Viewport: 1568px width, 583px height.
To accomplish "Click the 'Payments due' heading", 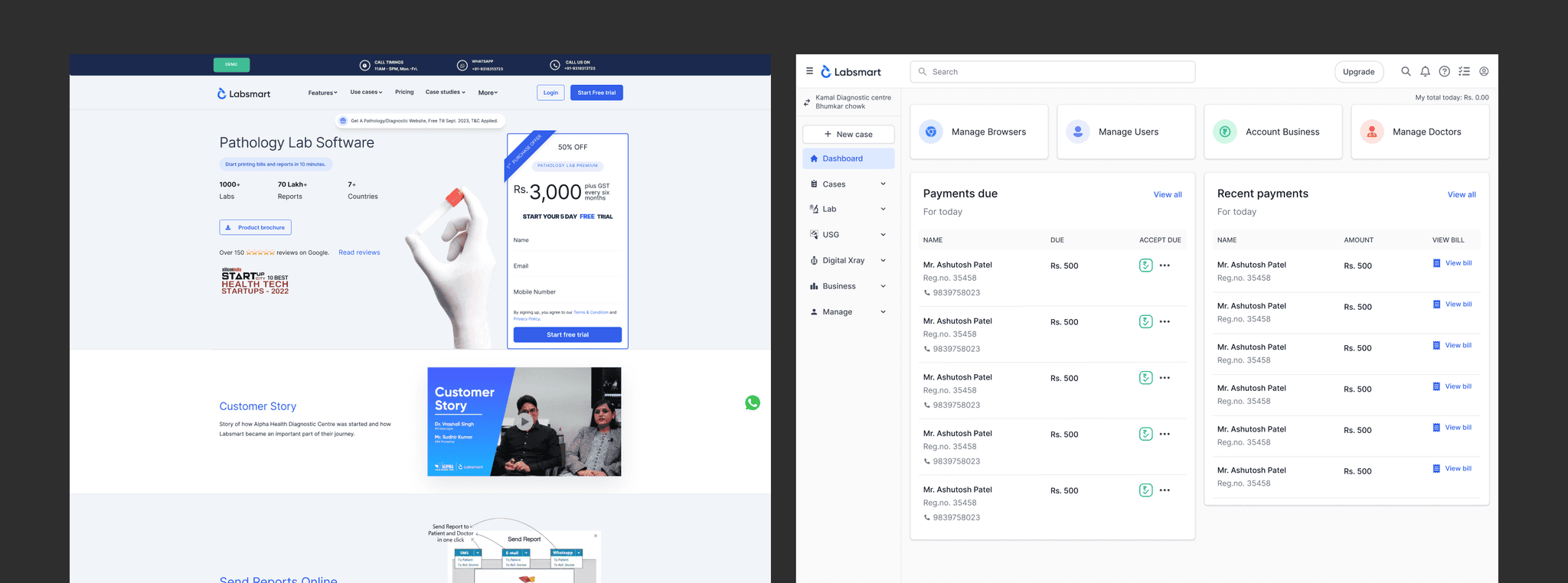I will click(960, 194).
